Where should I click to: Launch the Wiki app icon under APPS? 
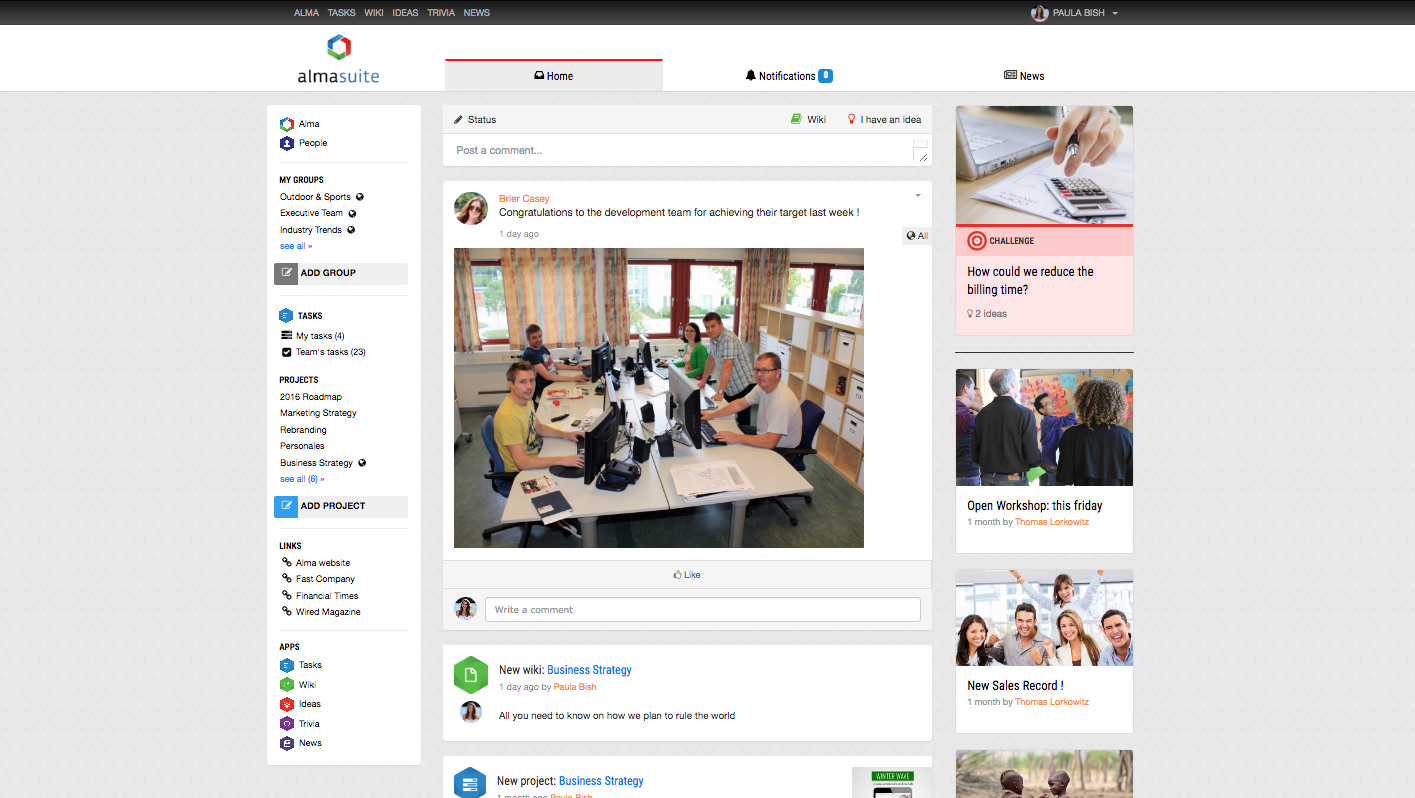[287, 685]
